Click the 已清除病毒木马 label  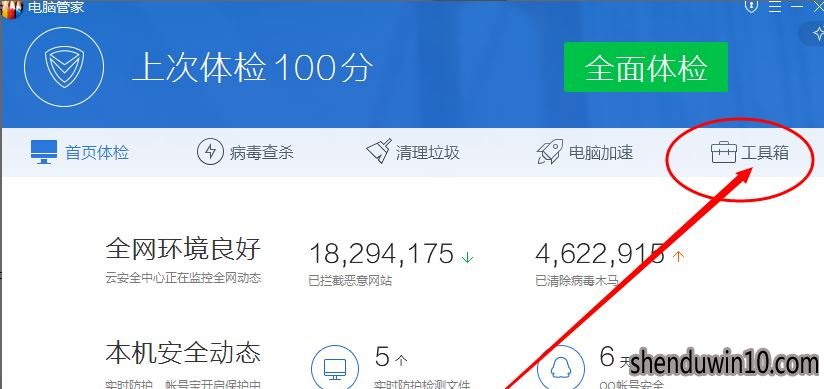click(577, 281)
